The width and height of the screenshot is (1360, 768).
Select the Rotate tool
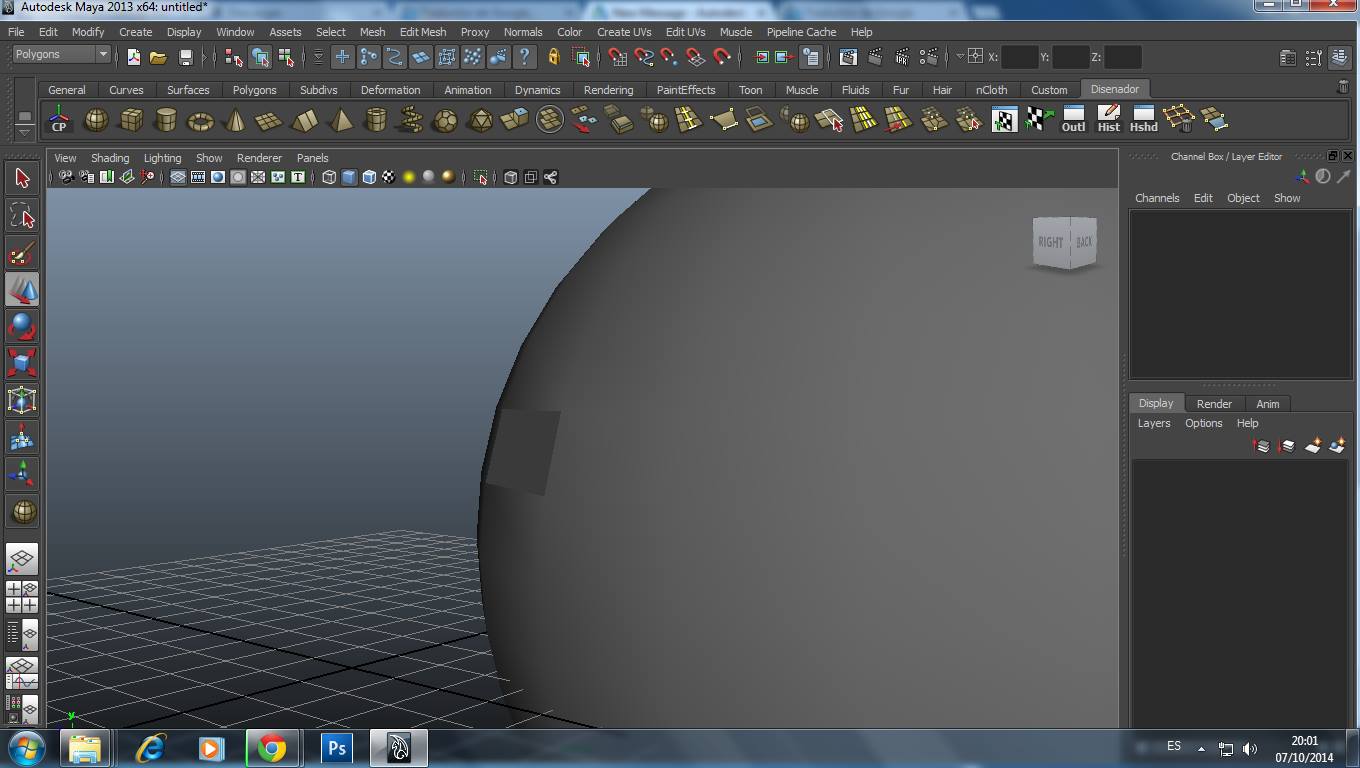click(x=22, y=325)
